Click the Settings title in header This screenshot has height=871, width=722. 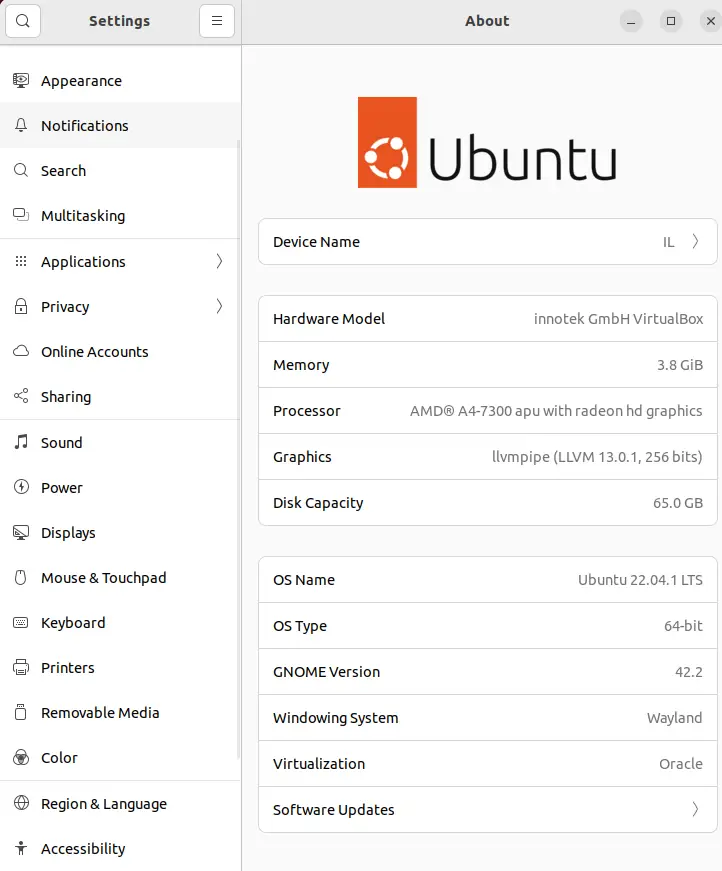[119, 21]
